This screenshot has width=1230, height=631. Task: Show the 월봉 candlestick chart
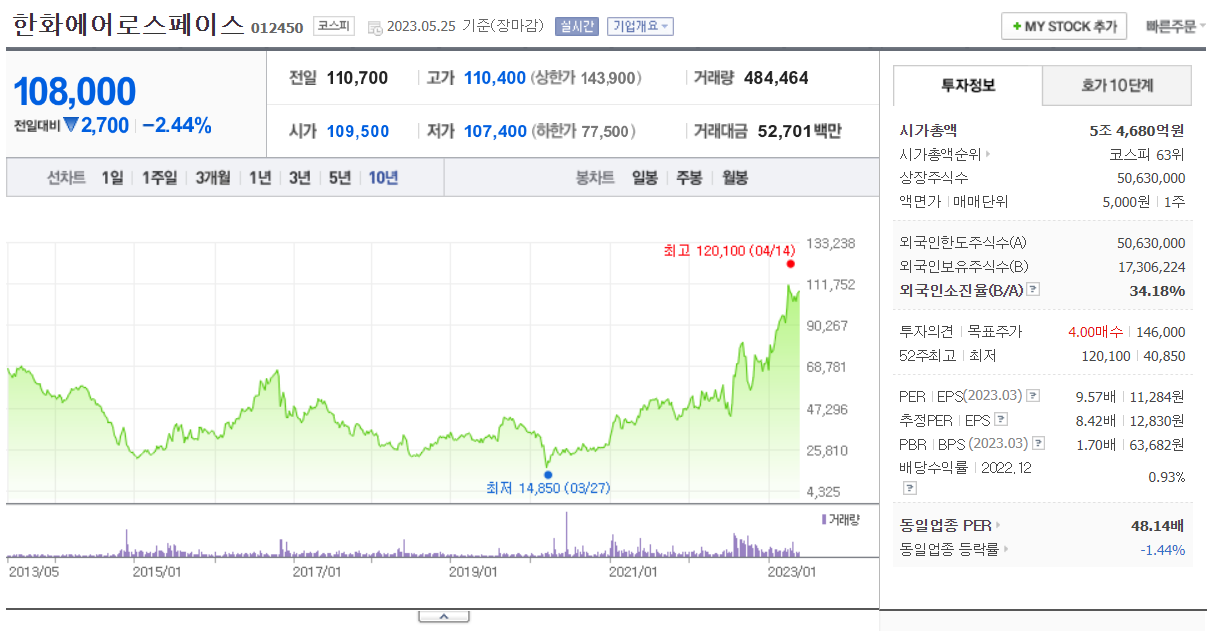click(735, 178)
